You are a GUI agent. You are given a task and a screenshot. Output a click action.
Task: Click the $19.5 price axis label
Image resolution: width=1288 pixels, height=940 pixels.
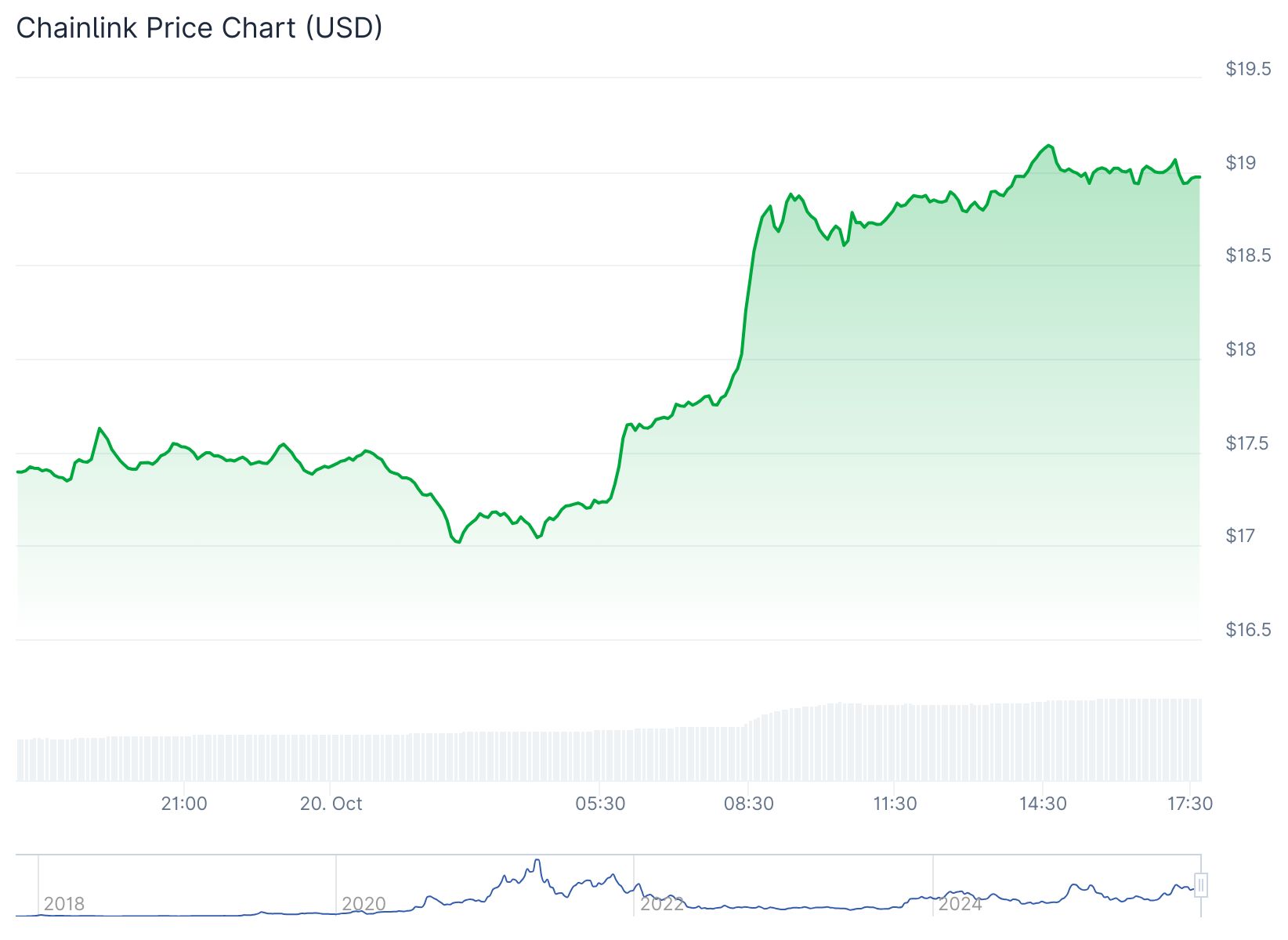[1249, 69]
